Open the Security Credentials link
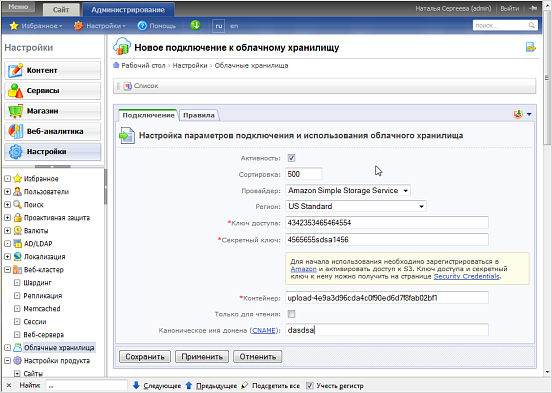 pyautogui.click(x=466, y=276)
